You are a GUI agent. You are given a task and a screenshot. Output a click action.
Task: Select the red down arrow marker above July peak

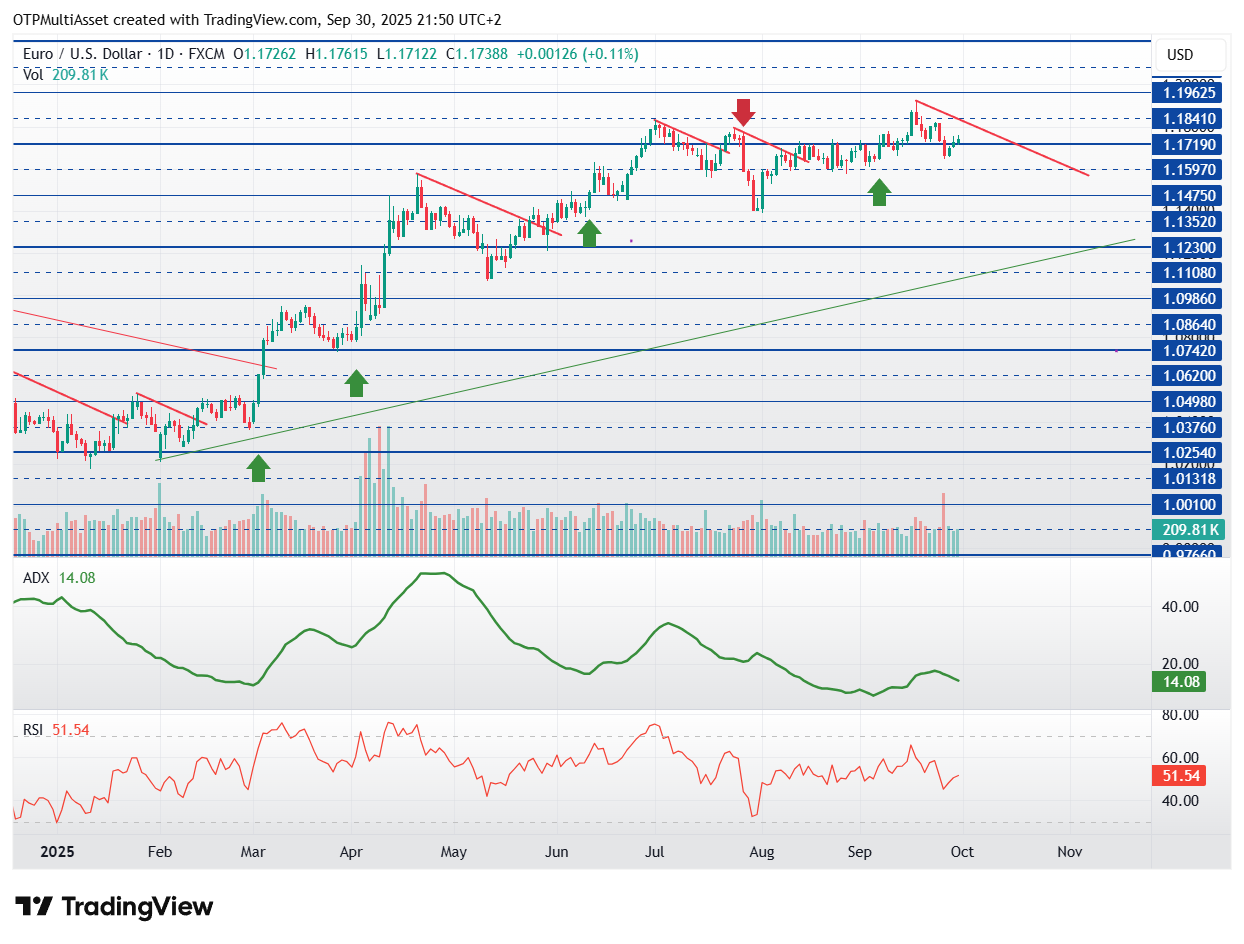click(743, 113)
